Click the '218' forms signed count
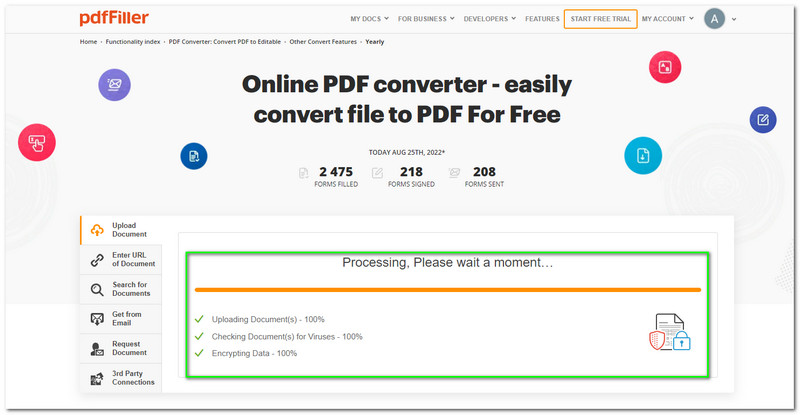This screenshot has width=800, height=415. pos(411,172)
